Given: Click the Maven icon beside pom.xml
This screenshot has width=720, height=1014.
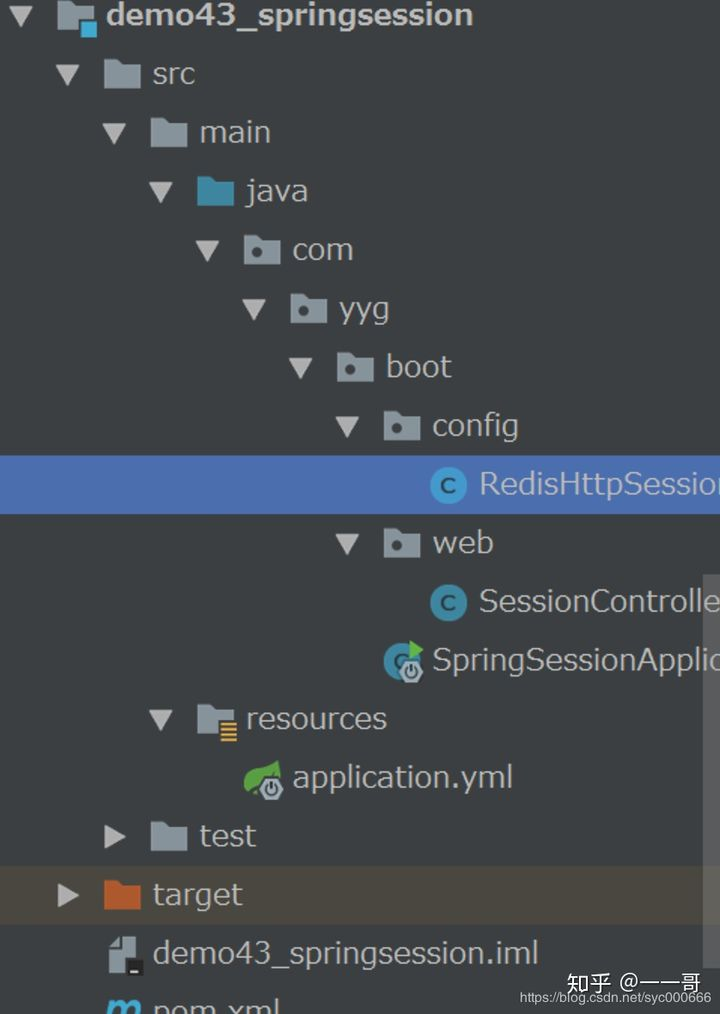Looking at the screenshot, I should pos(122,1007).
